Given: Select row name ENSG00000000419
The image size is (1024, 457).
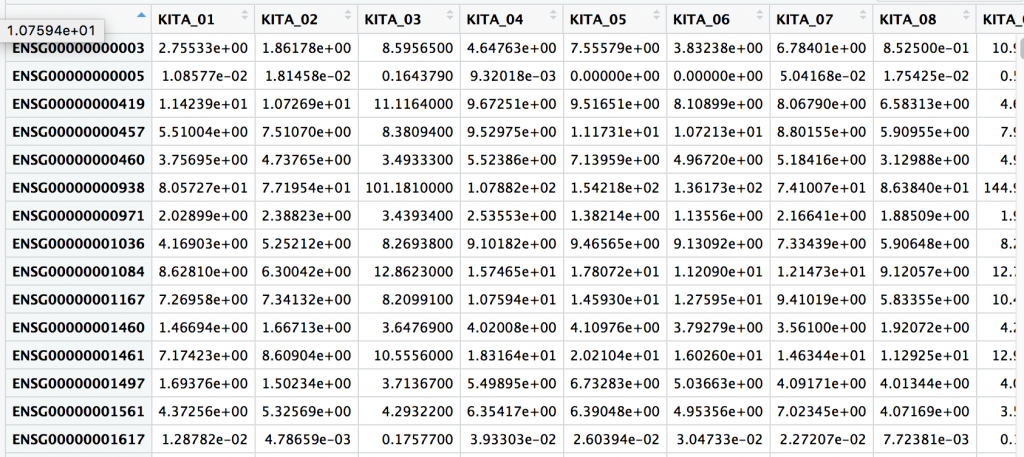Looking at the screenshot, I should tap(78, 104).
